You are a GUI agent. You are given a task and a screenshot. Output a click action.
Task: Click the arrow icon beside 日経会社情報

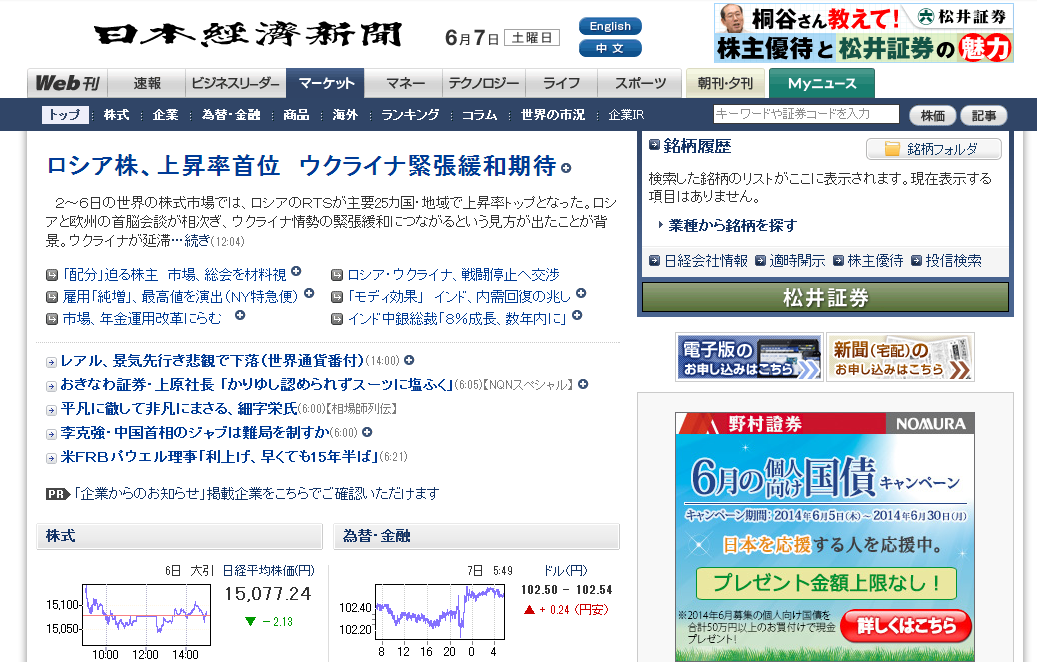[655, 261]
